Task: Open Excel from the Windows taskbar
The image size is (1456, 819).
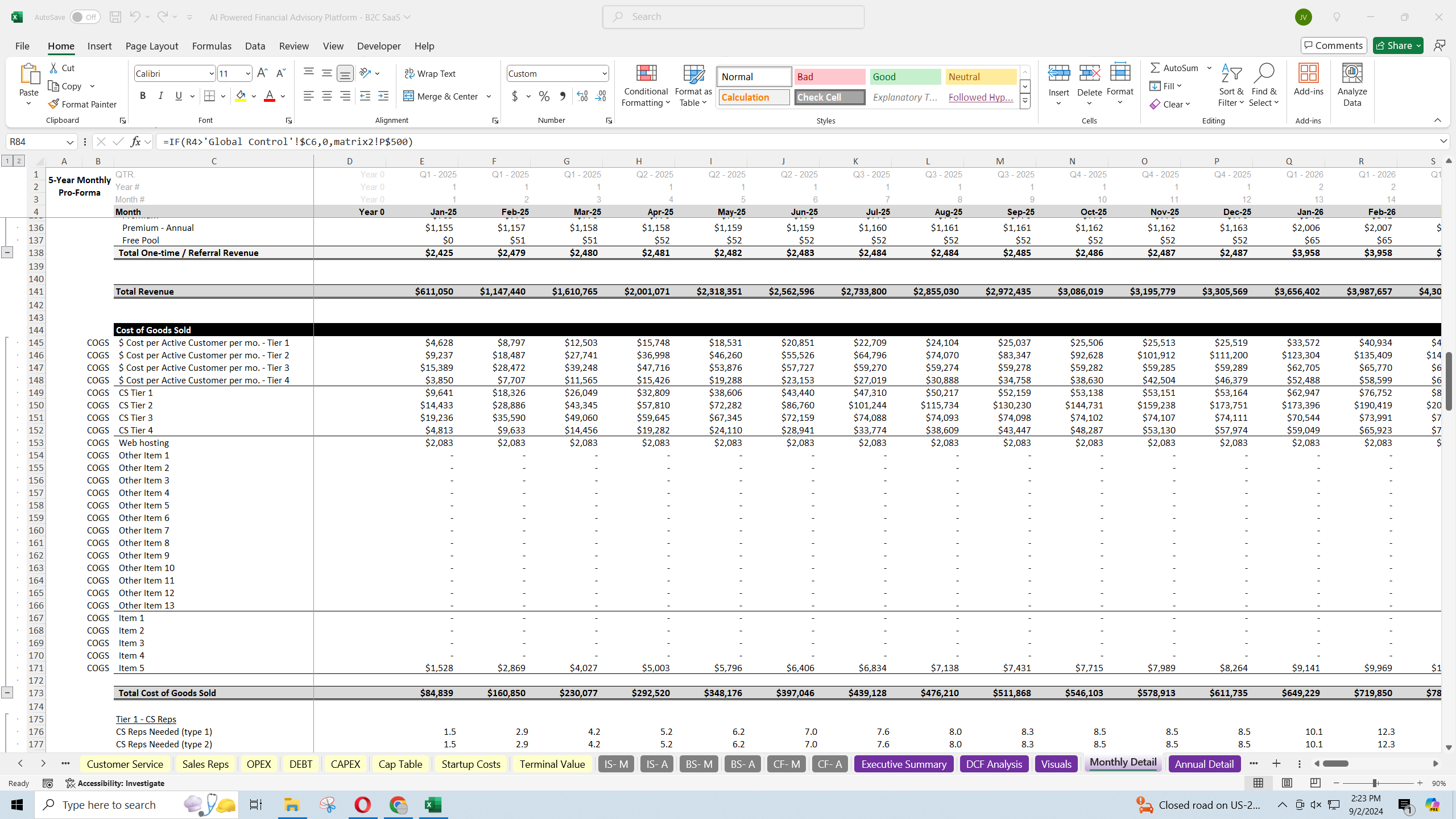Action: click(433, 805)
